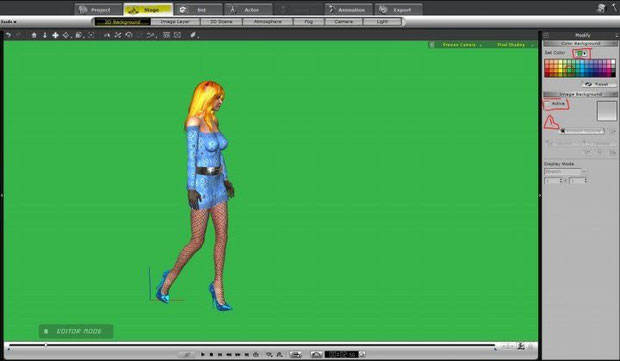This screenshot has height=361, width=620.
Task: Enable the Active image background checkbox
Action: [548, 104]
